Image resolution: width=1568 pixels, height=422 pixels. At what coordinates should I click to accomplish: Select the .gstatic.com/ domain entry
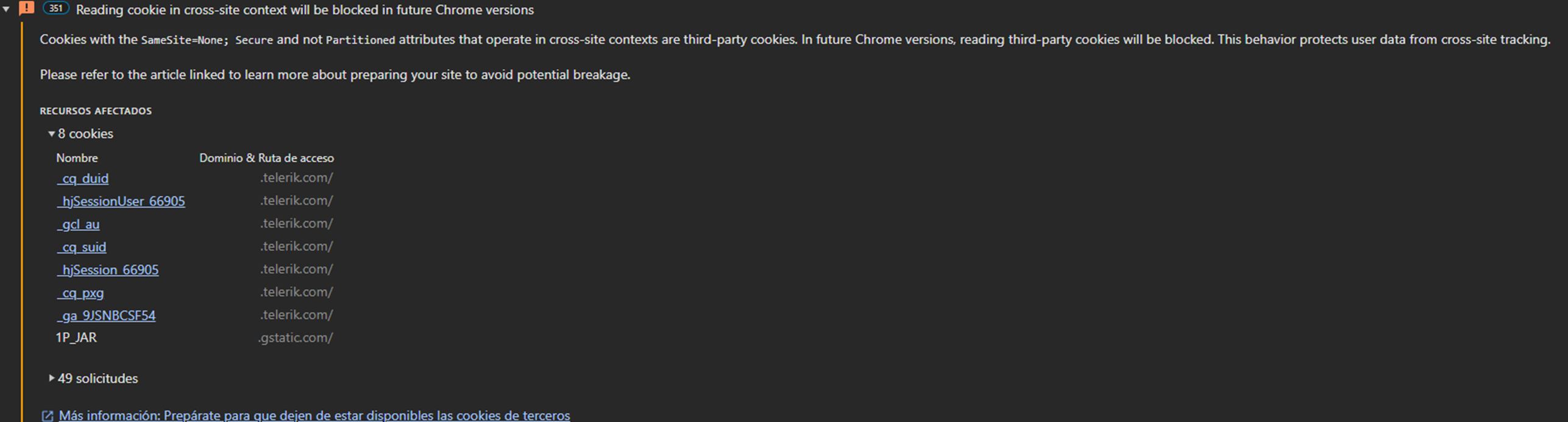tap(296, 338)
